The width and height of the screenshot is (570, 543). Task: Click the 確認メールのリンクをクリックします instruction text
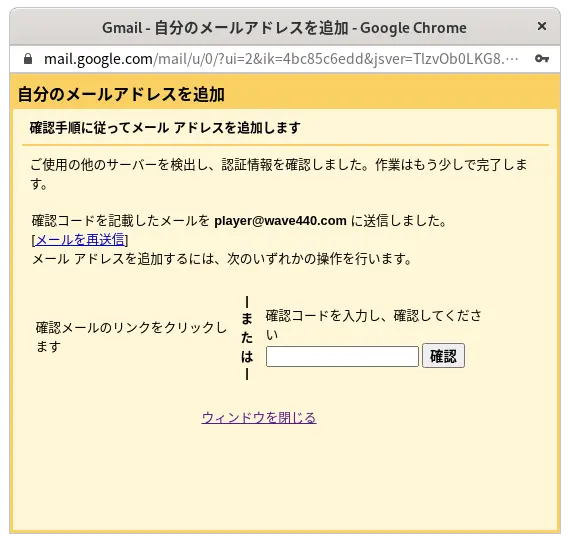pos(131,337)
